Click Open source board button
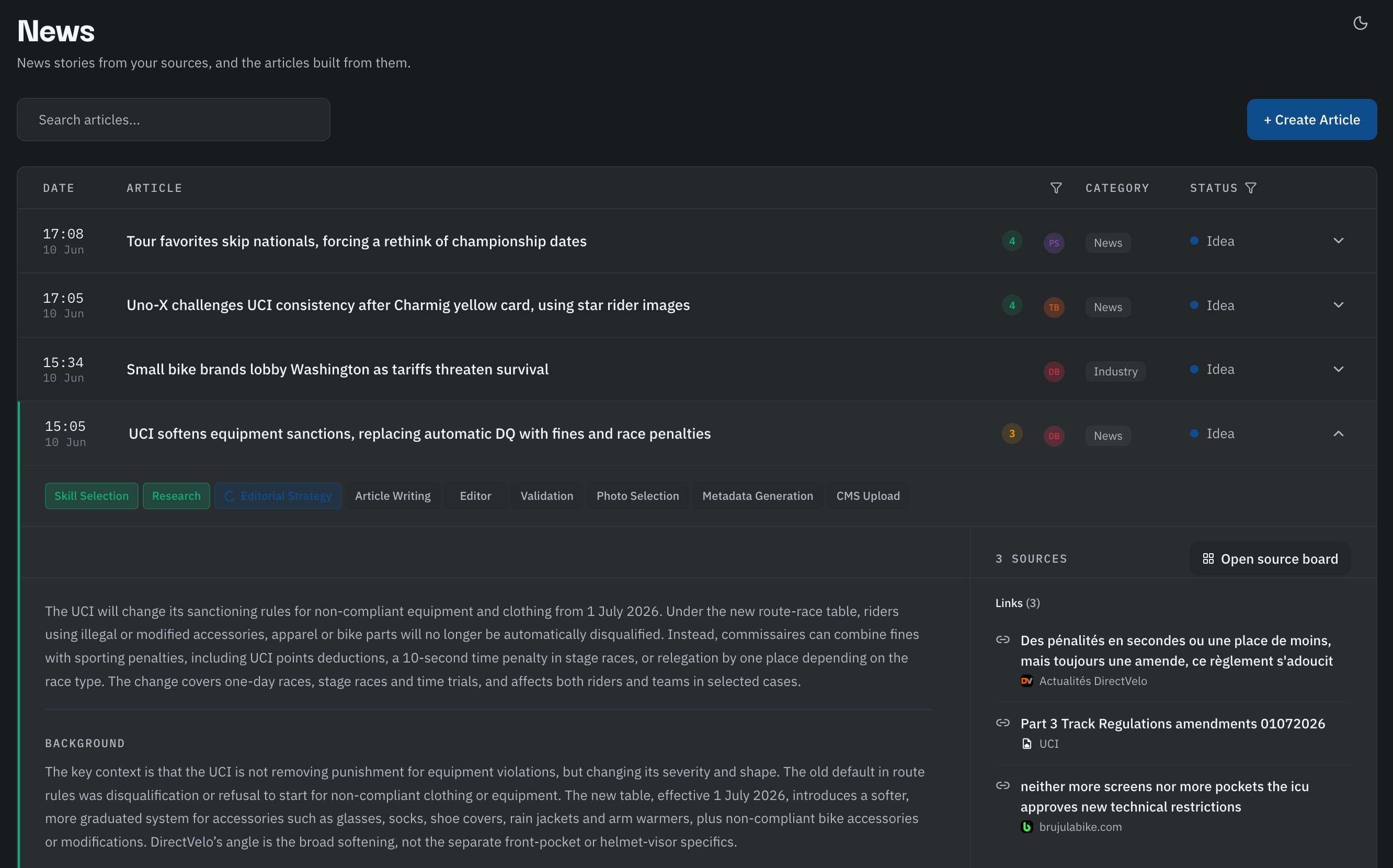The width and height of the screenshot is (1393, 868). tap(1270, 558)
